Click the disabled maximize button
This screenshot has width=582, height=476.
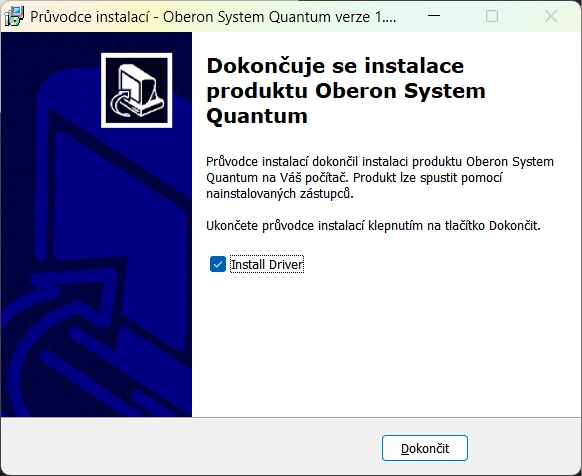pos(492,16)
